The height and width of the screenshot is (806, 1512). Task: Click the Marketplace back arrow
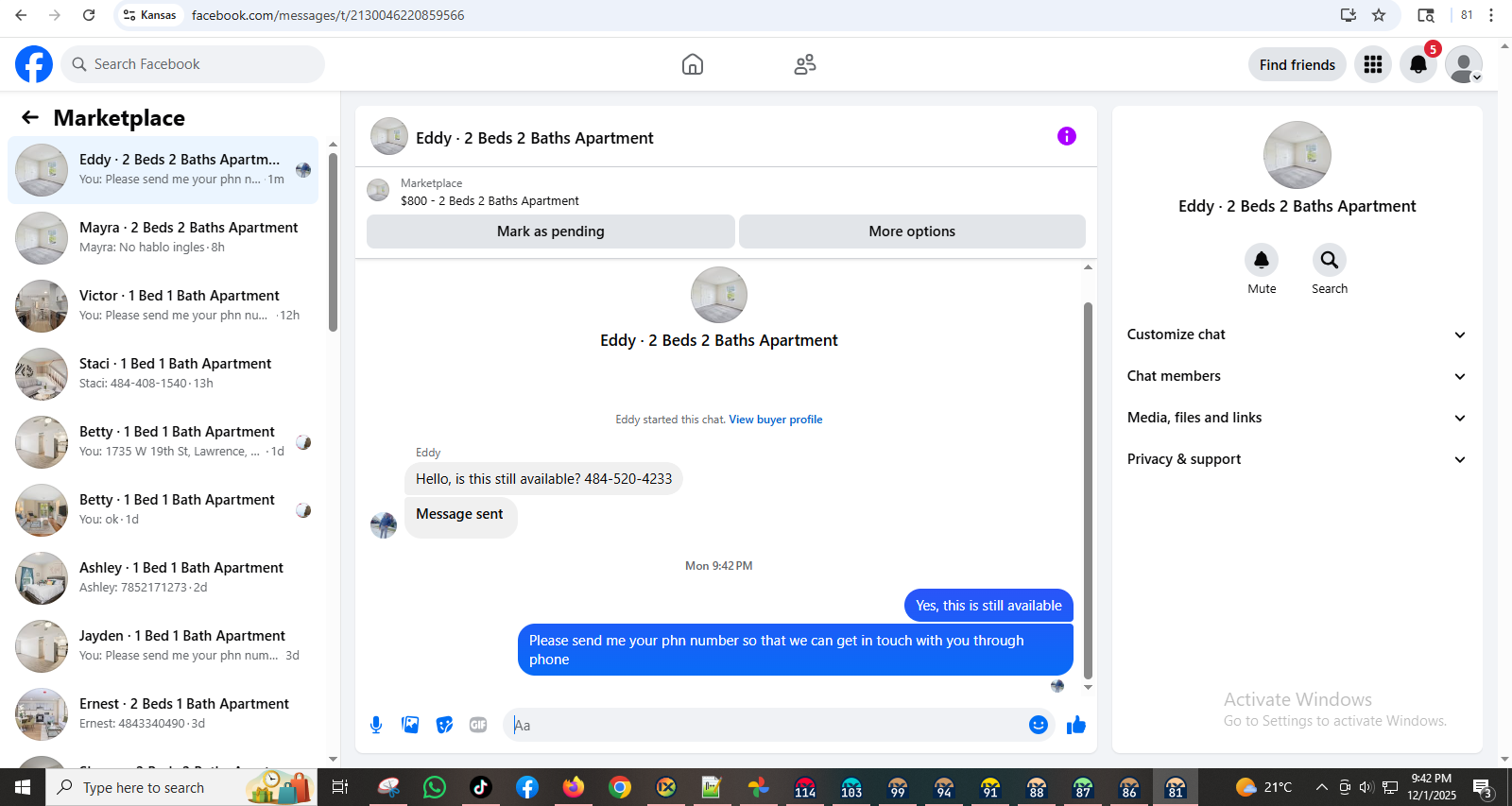(x=30, y=117)
